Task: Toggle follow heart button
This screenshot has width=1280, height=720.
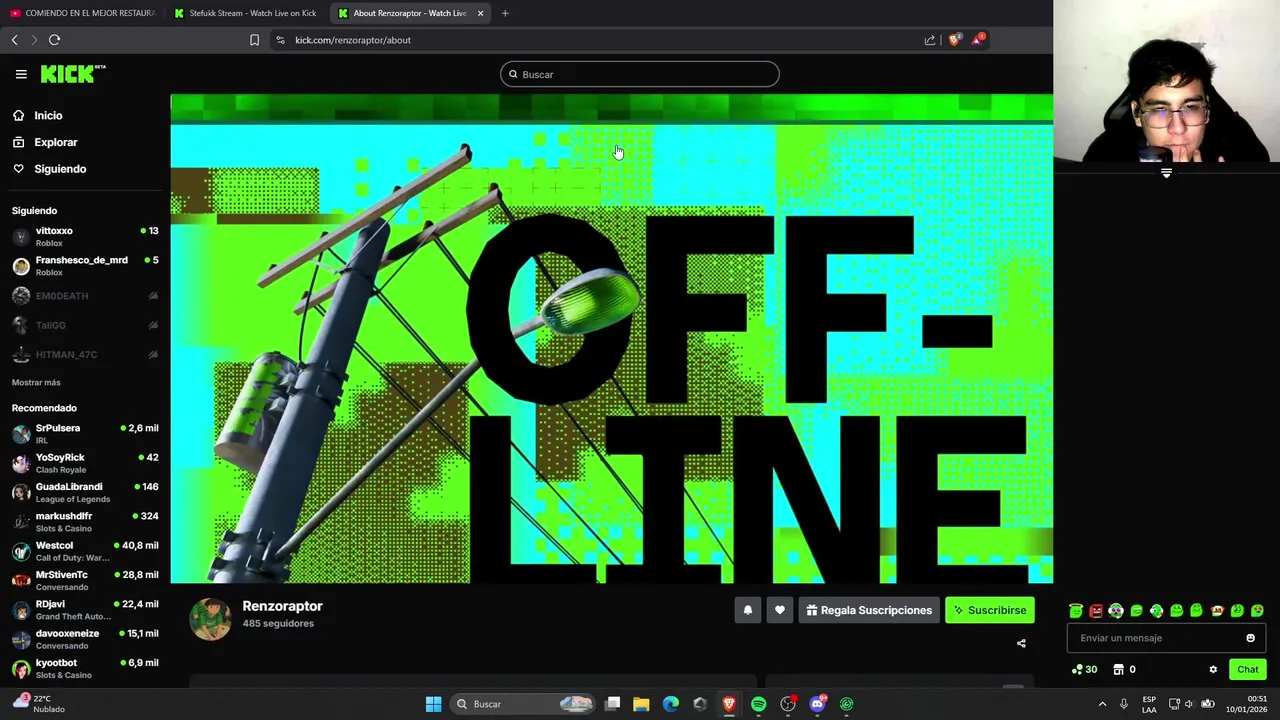Action: click(780, 610)
